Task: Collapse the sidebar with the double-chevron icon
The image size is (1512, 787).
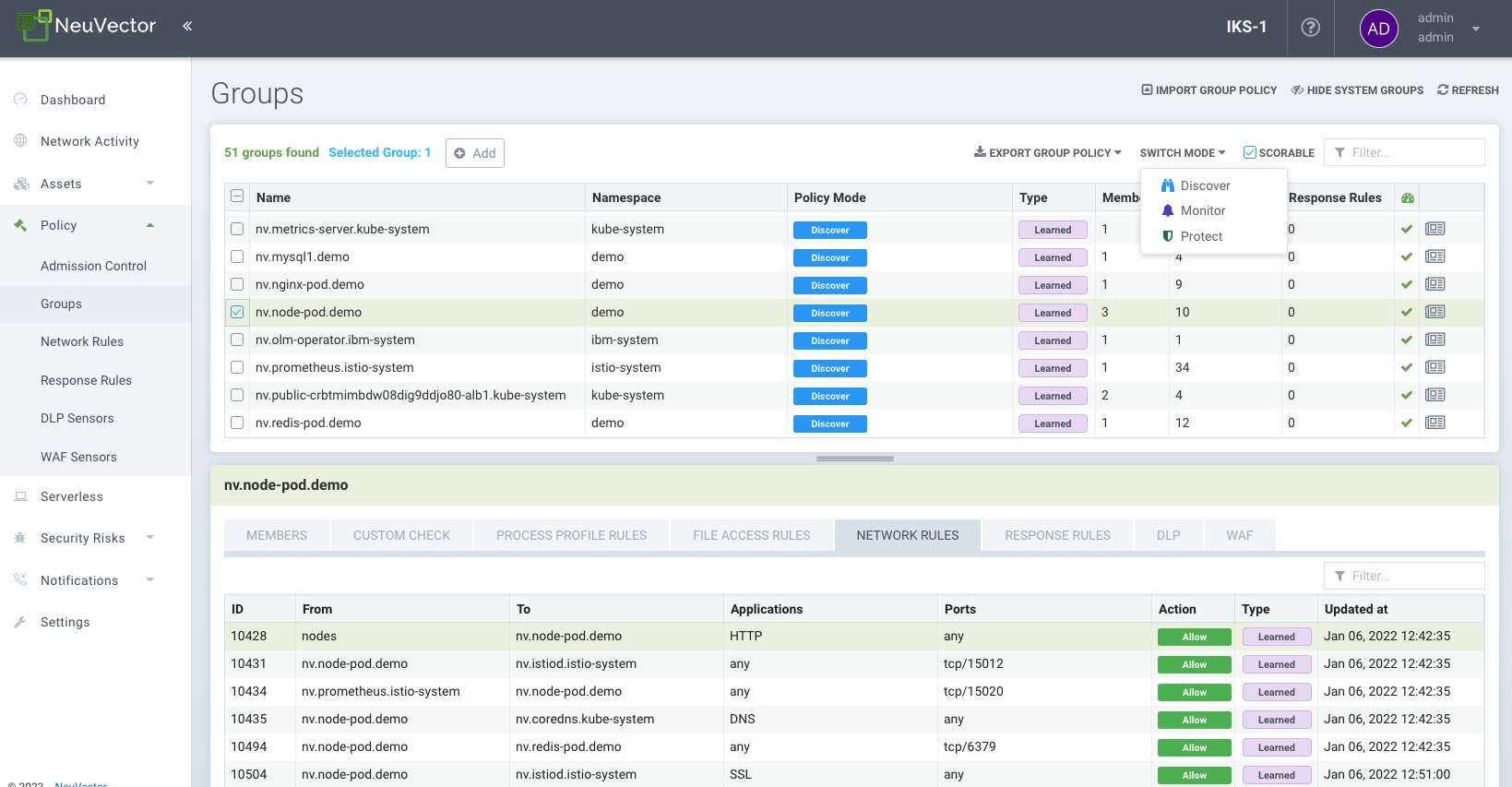Action: click(187, 26)
